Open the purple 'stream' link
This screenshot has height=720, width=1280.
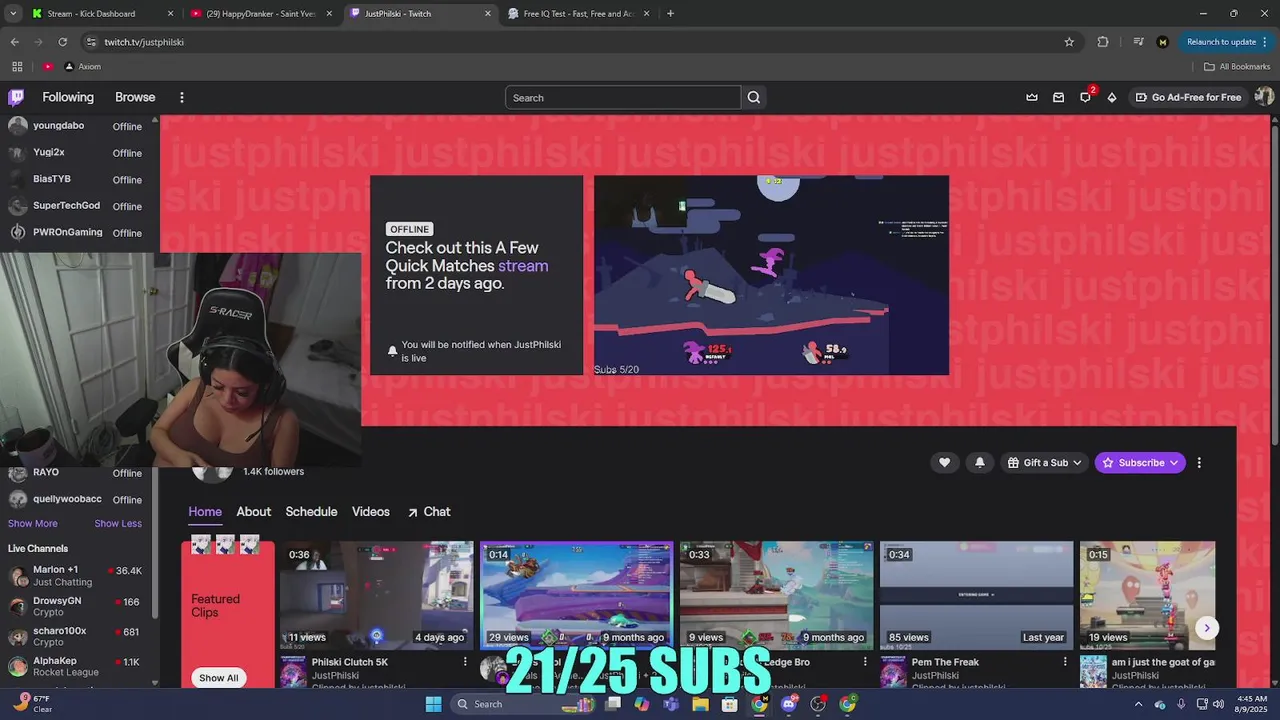(523, 266)
